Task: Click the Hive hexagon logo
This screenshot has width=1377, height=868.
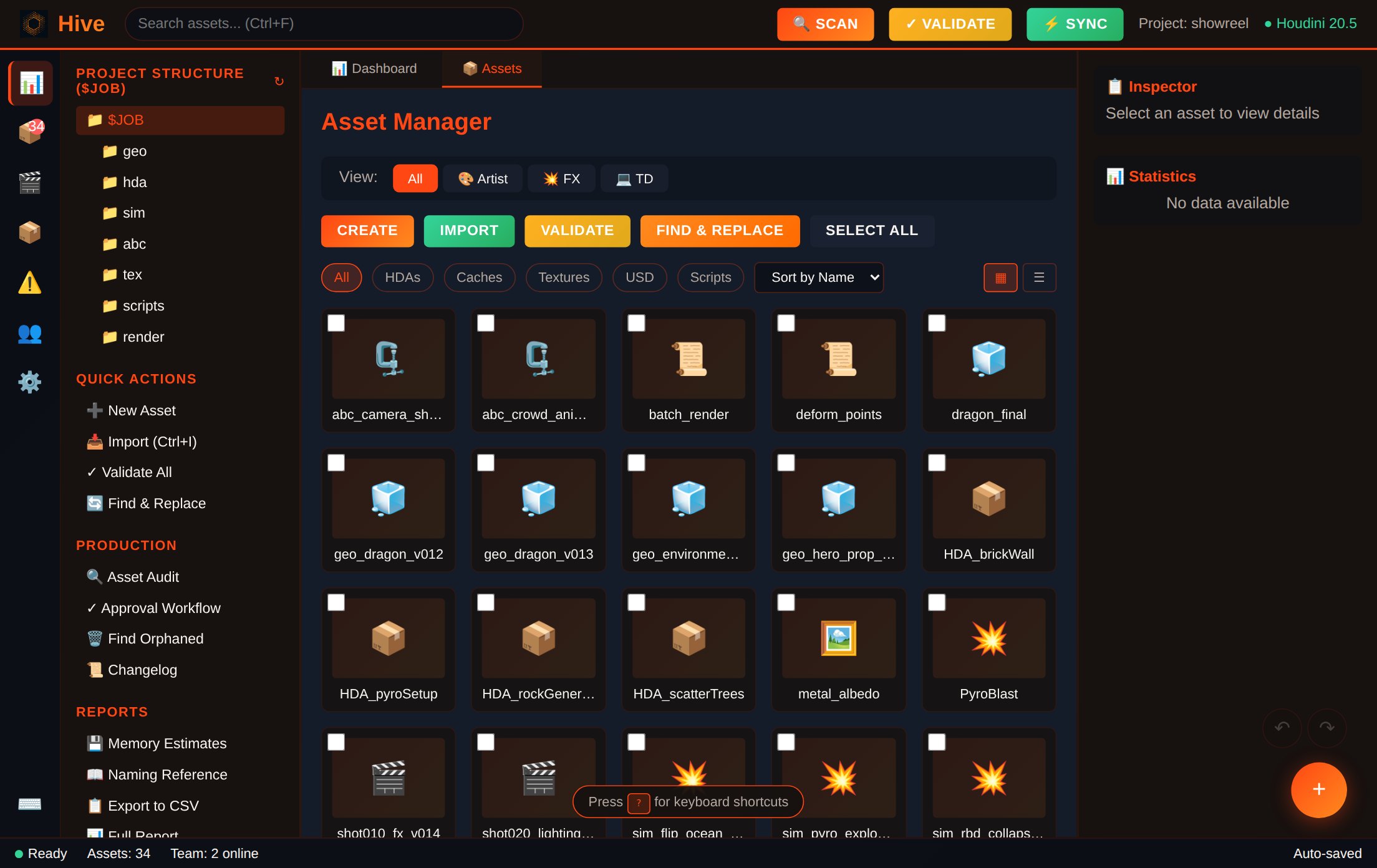Action: pos(34,24)
